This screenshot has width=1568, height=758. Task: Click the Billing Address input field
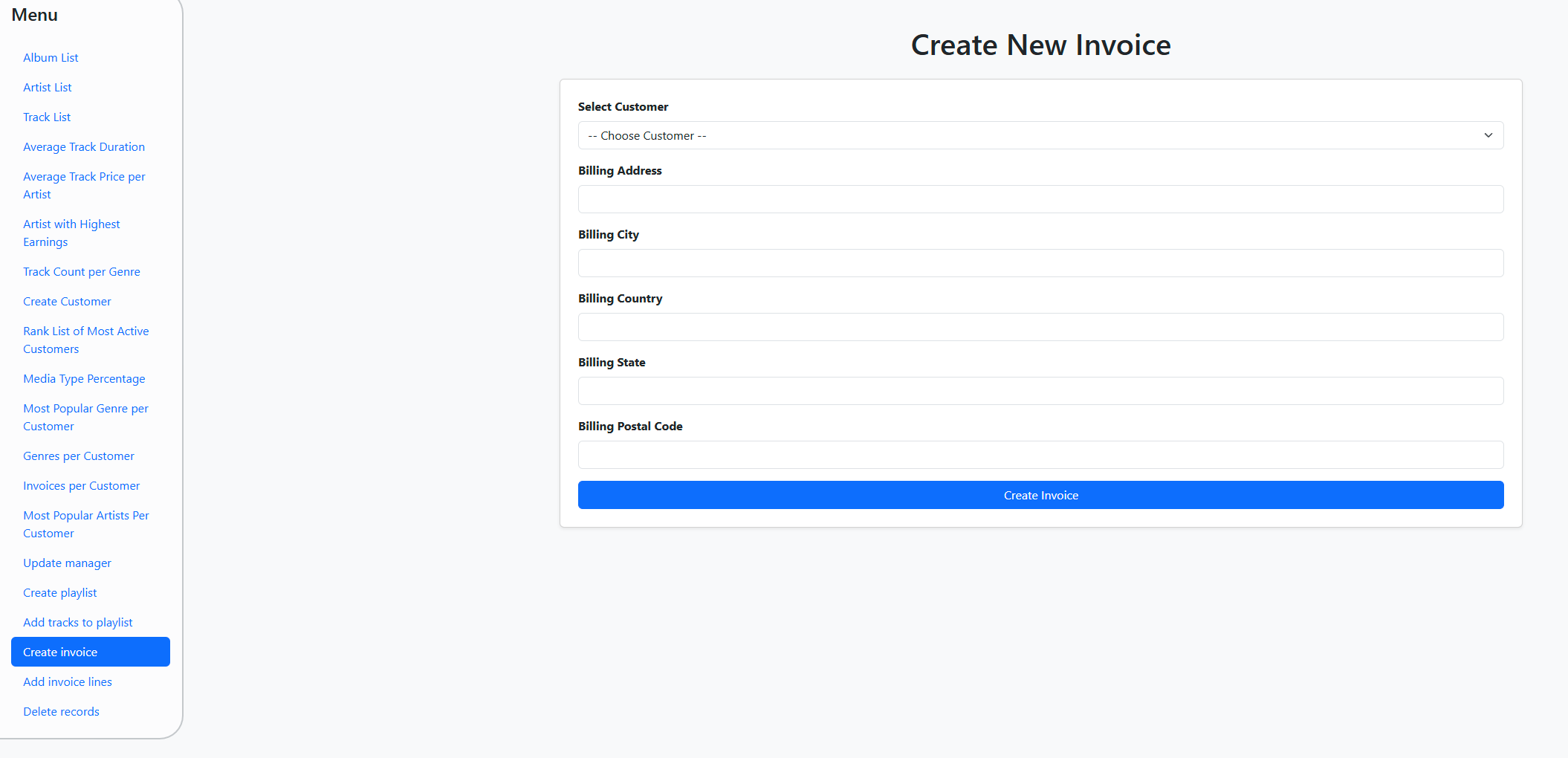[x=1040, y=199]
